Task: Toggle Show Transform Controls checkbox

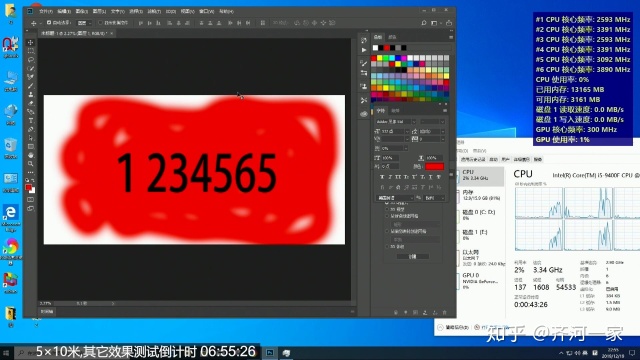Action: (100, 23)
